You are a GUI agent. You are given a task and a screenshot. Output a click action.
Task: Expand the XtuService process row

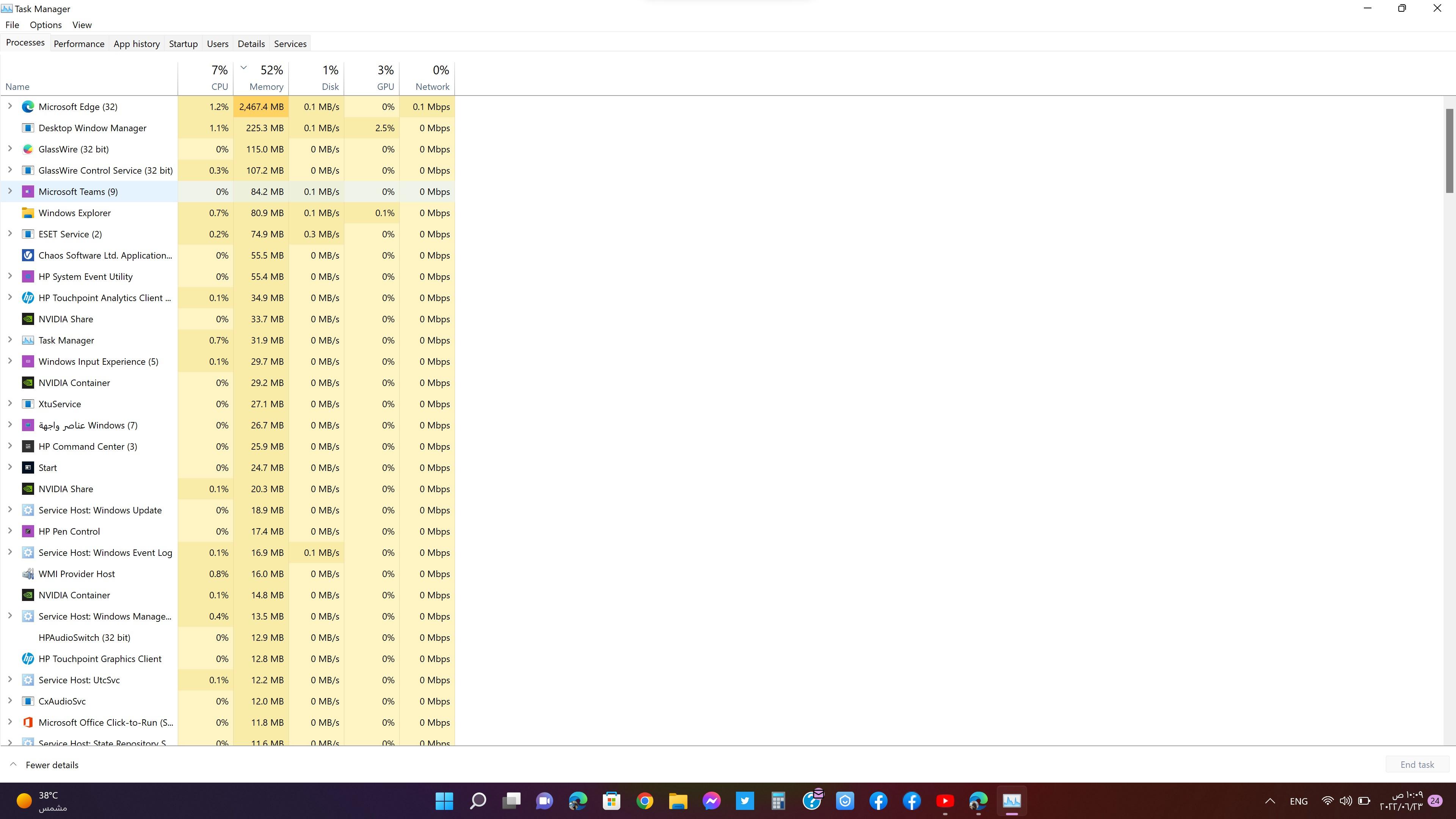9,403
